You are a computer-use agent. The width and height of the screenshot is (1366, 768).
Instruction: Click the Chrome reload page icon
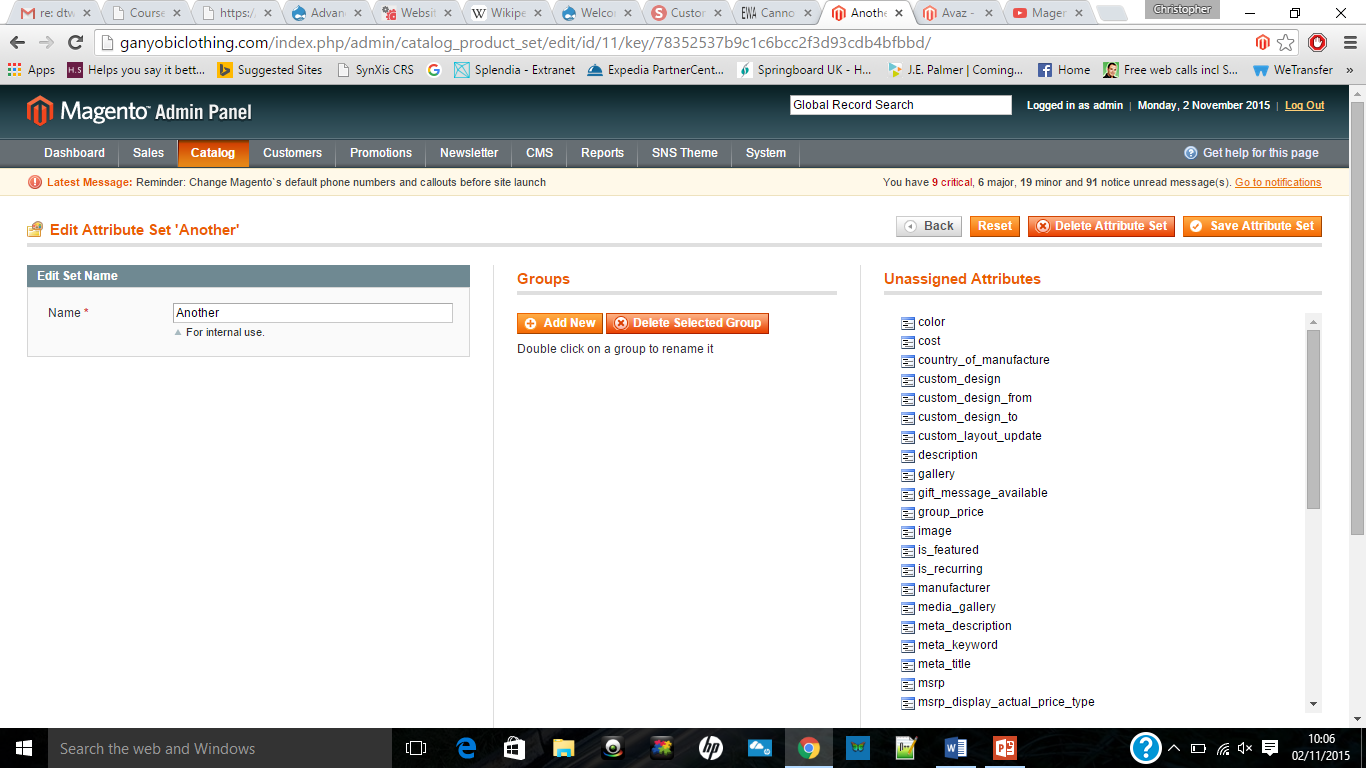click(75, 43)
